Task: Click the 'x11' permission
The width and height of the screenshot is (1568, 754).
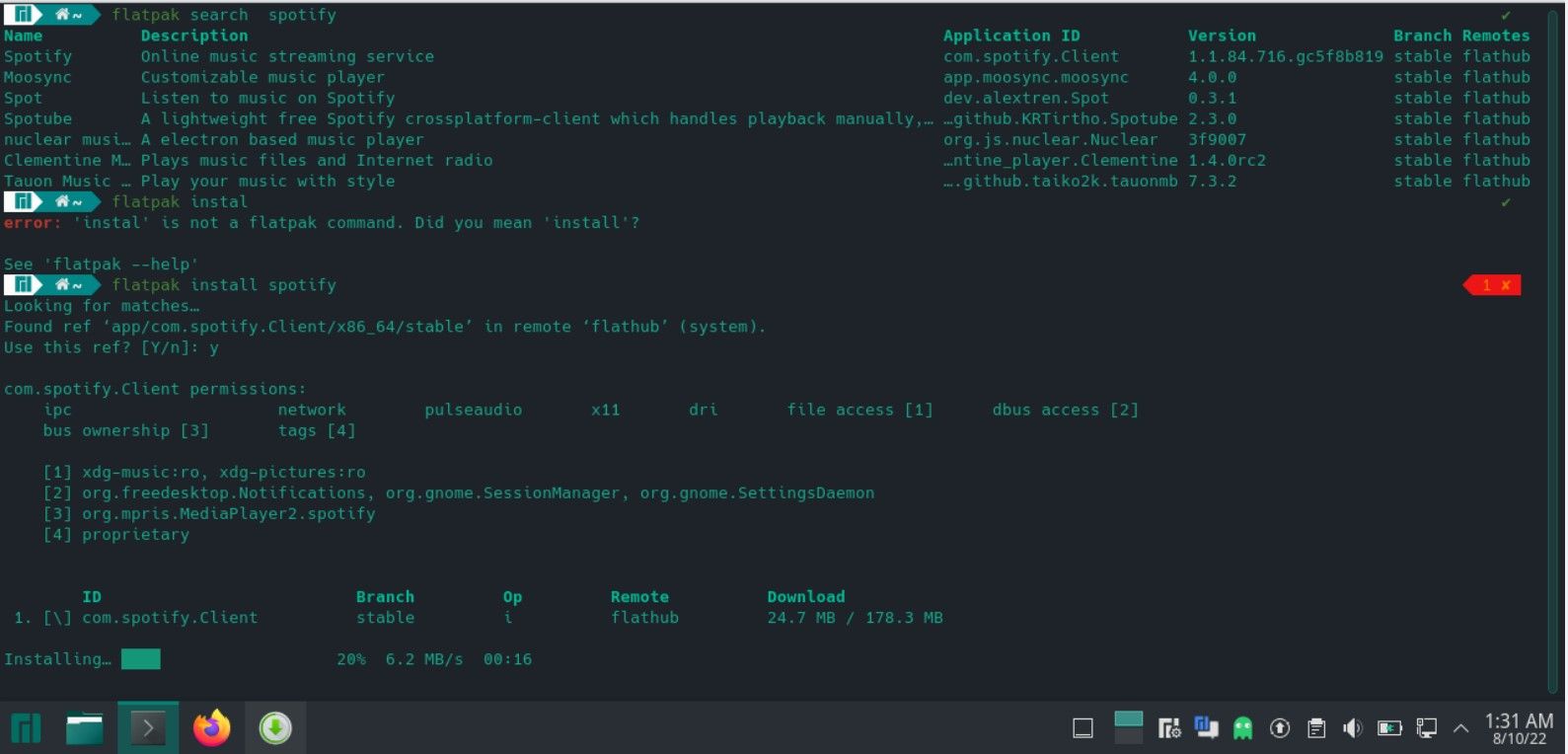Action: tap(606, 410)
